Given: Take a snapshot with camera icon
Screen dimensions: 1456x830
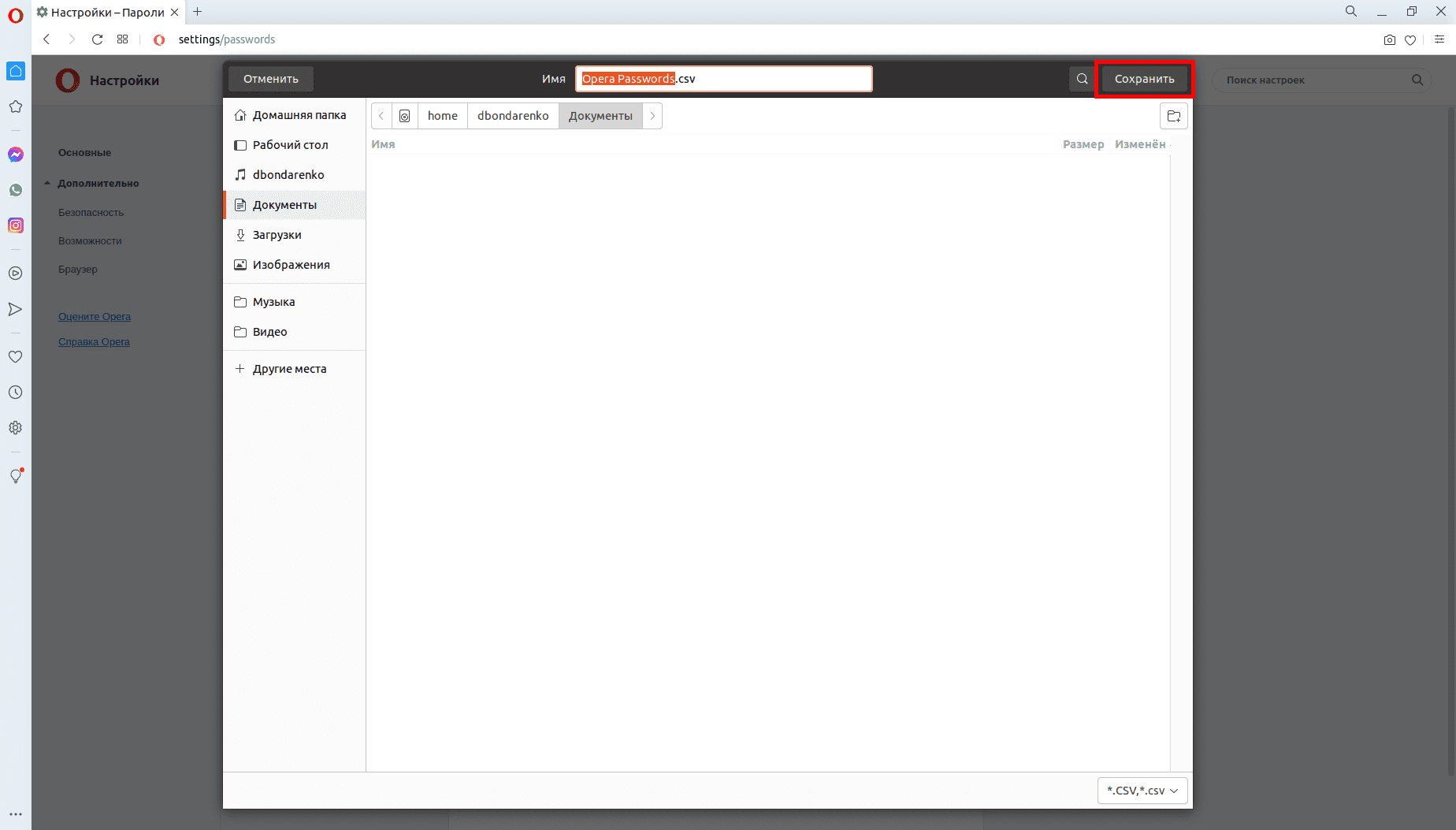Looking at the screenshot, I should point(1389,39).
